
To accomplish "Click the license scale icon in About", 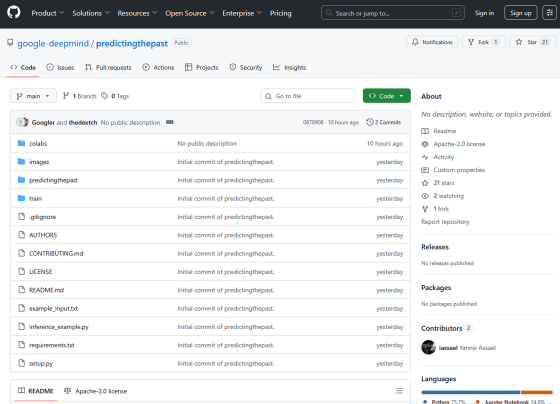I will pos(425,144).
